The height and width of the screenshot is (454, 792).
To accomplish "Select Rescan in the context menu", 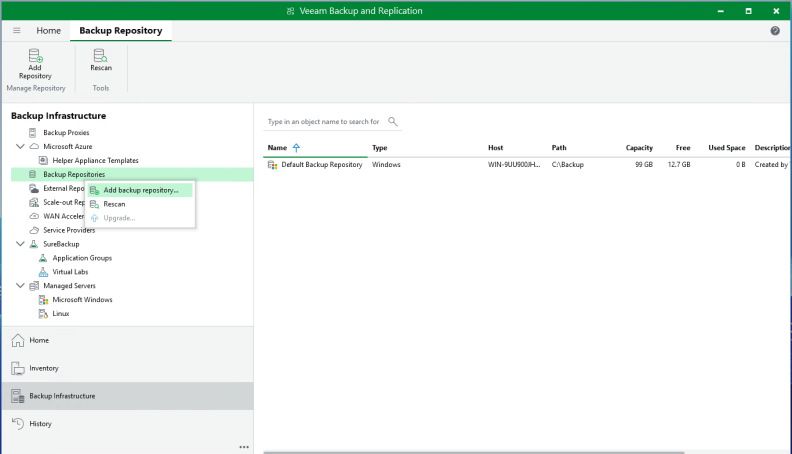I will pyautogui.click(x=114, y=204).
